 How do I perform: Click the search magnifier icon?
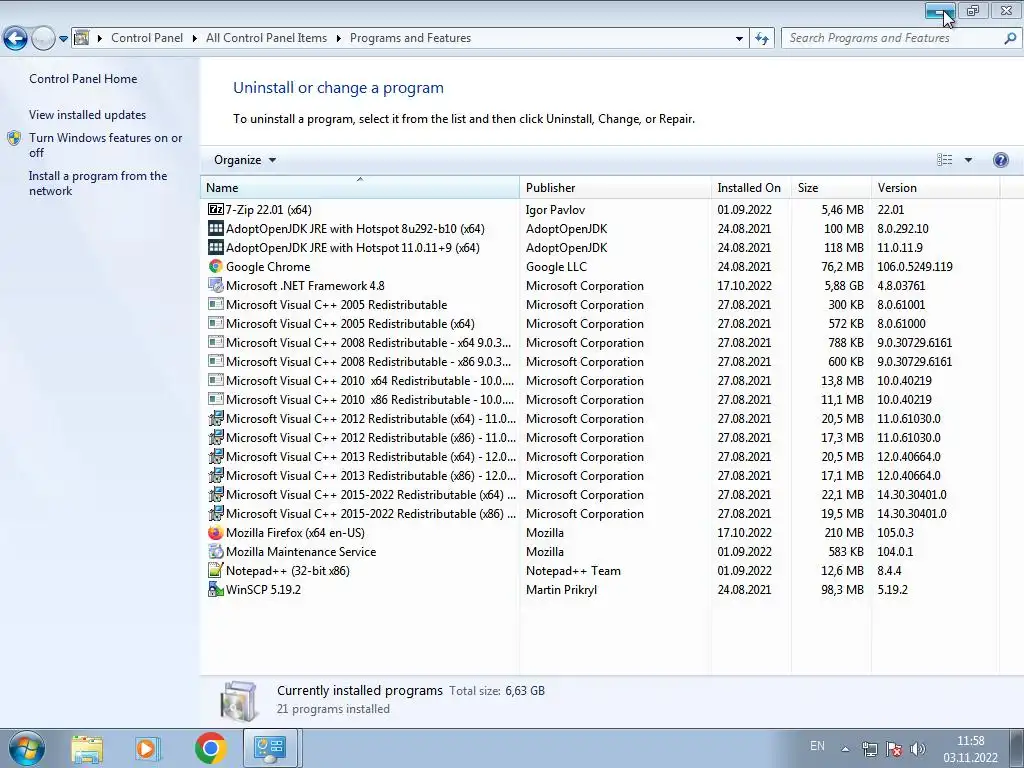pos(1009,38)
